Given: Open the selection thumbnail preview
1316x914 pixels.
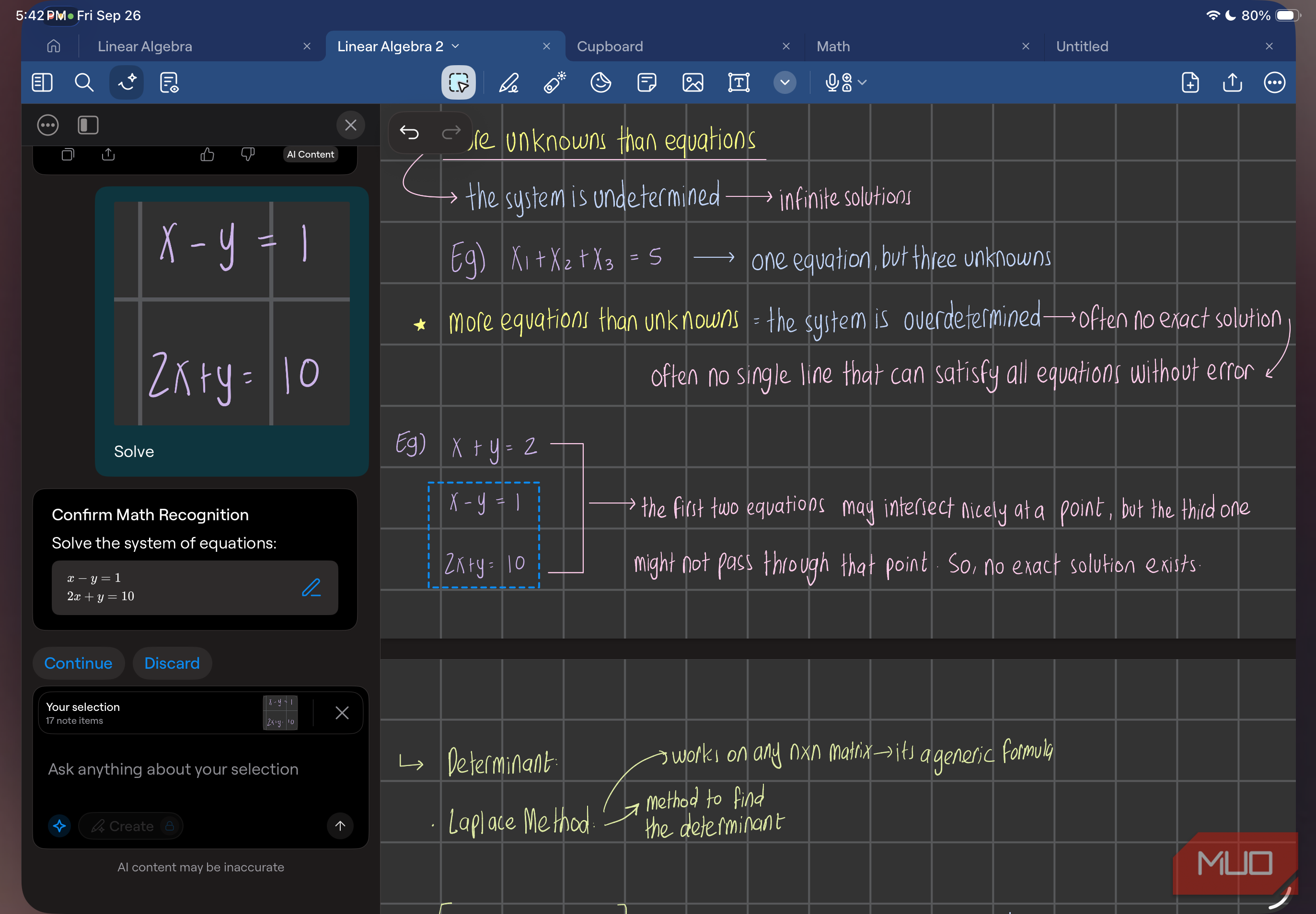Looking at the screenshot, I should point(280,713).
